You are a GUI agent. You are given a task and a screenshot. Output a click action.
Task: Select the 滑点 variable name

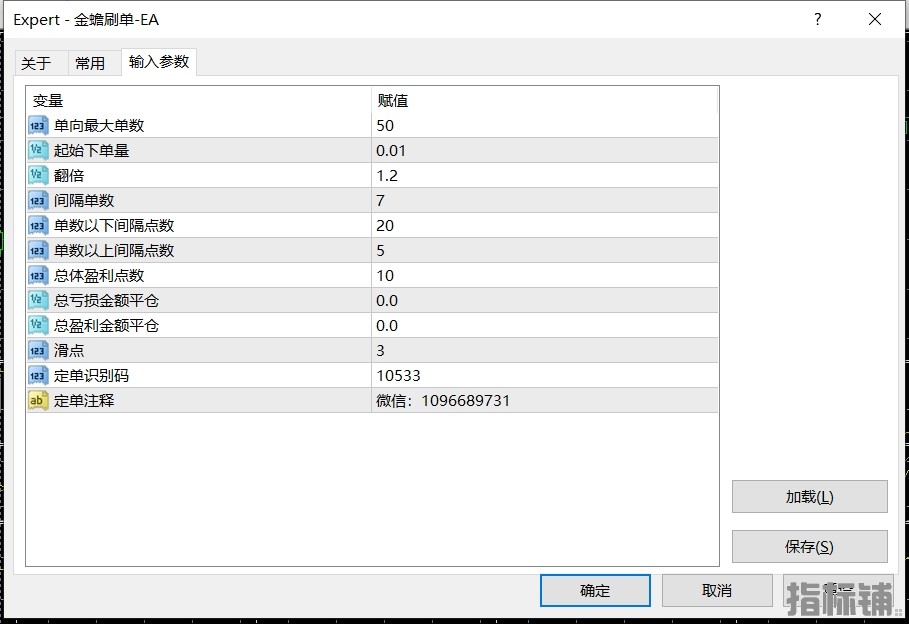click(x=69, y=350)
